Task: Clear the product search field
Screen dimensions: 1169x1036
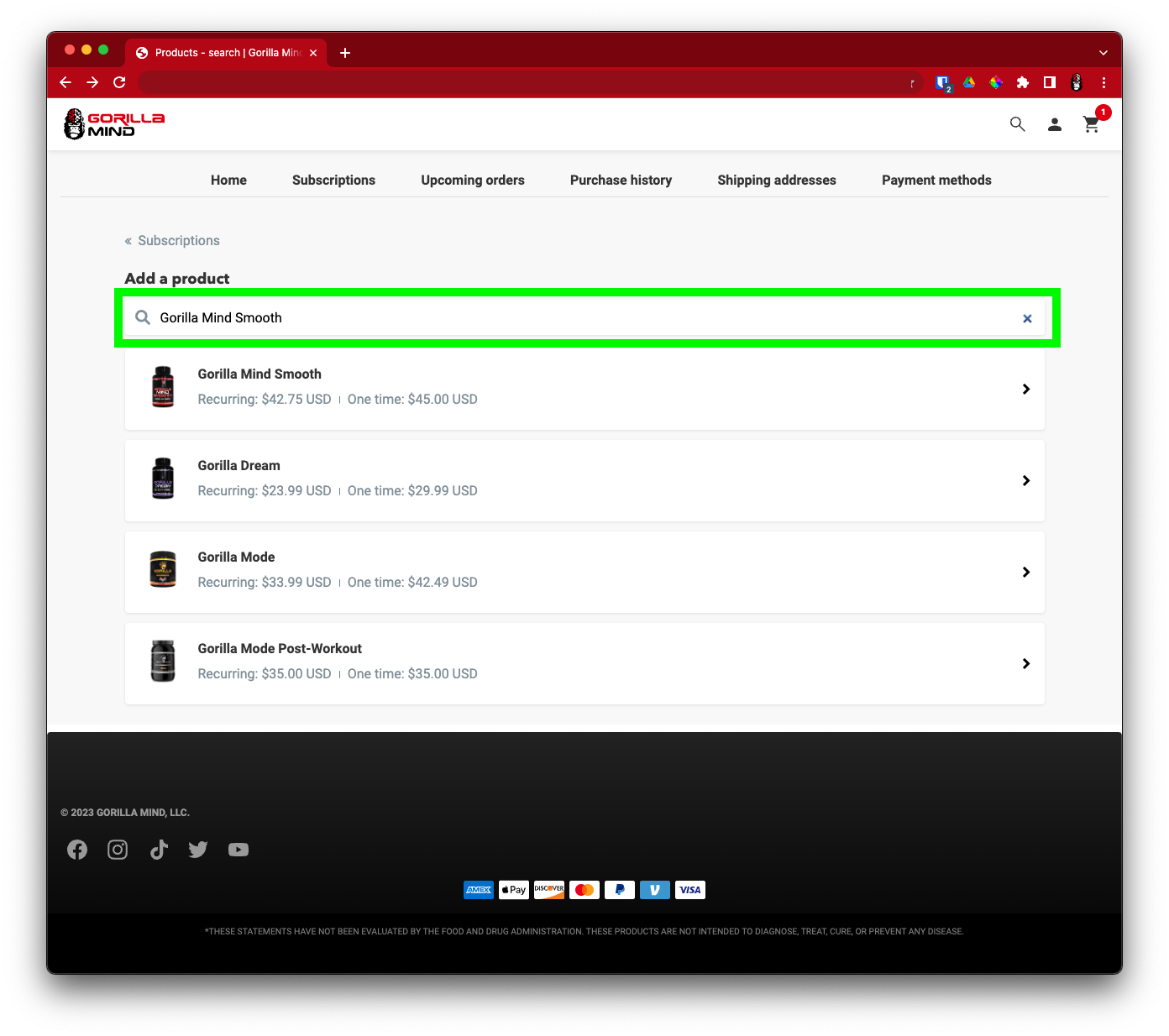Action: pos(1027,318)
